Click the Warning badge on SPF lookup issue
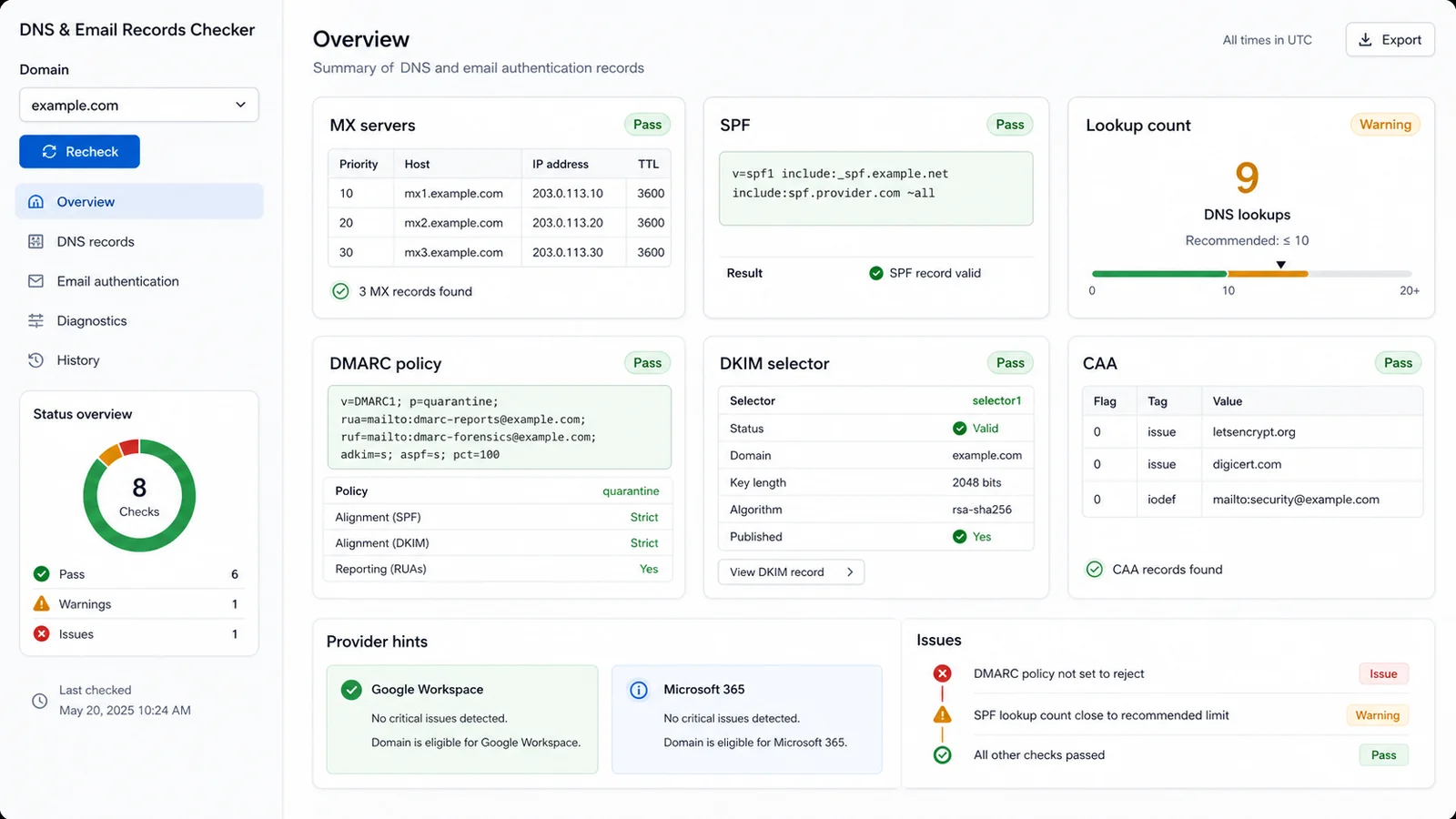Viewport: 1456px width, 819px height. (1377, 715)
